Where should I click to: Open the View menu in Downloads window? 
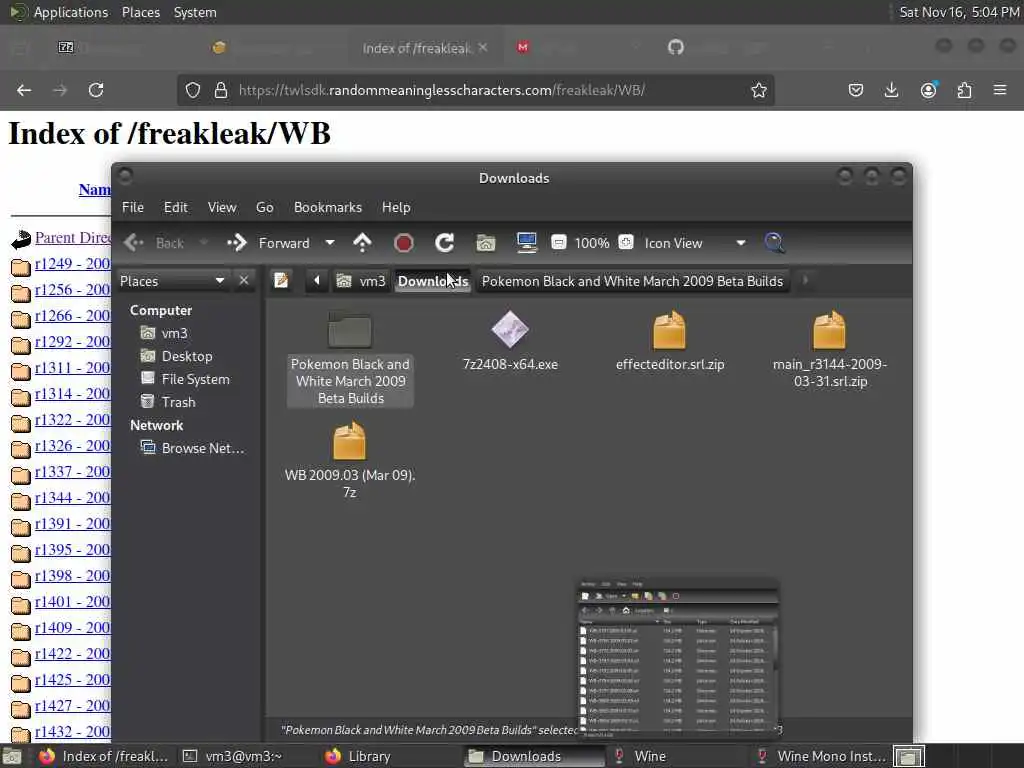pyautogui.click(x=222, y=207)
